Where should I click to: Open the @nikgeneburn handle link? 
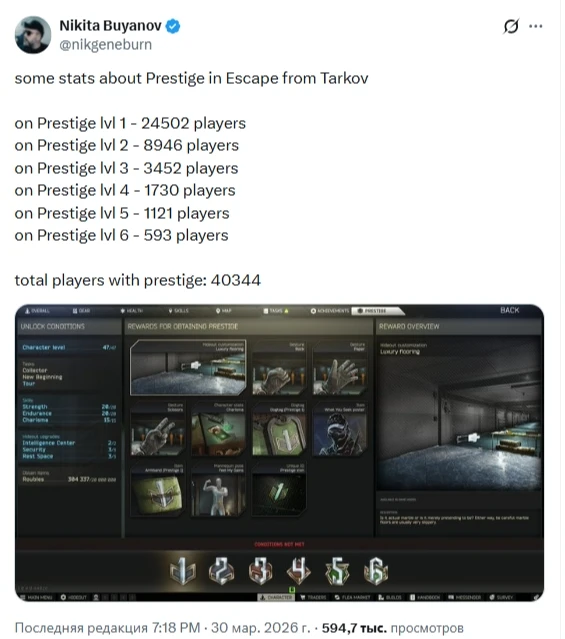click(106, 44)
